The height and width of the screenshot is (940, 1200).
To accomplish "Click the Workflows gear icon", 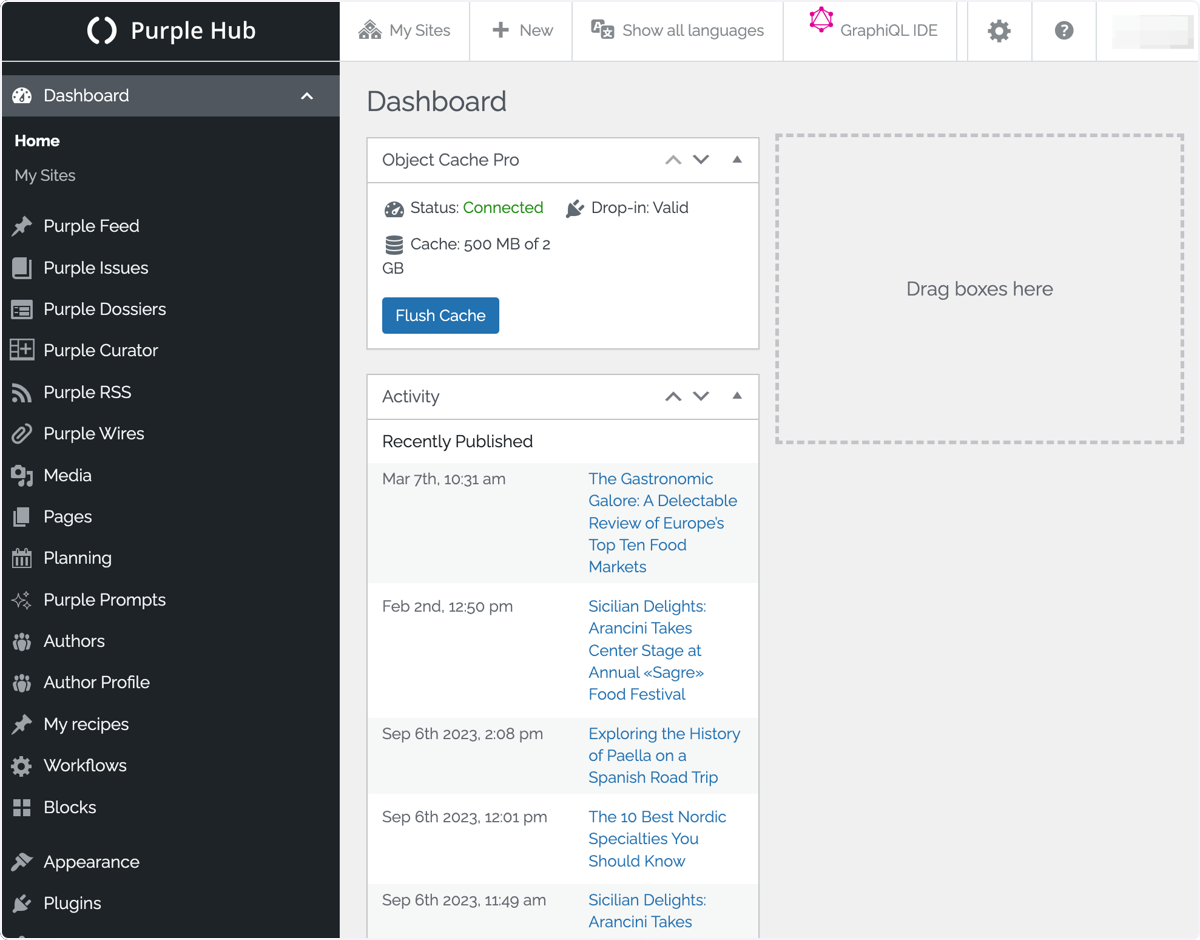I will [x=22, y=766].
